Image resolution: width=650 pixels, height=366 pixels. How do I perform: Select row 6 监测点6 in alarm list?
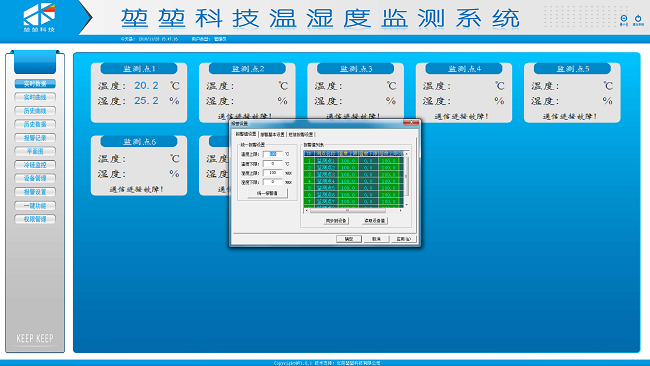[x=354, y=195]
